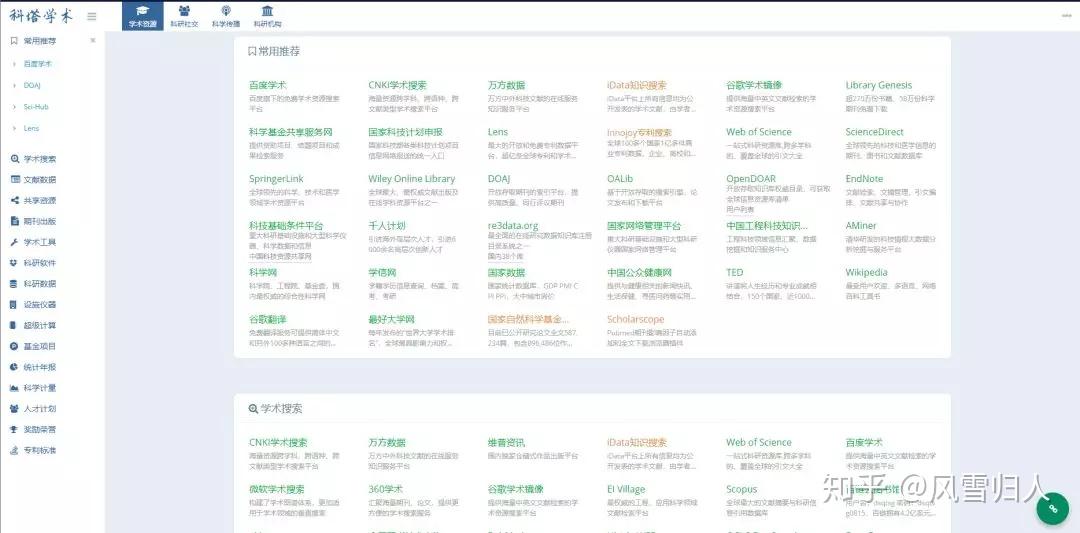Open 国家数据 link
Viewport: 1080px width, 533px height.
(506, 273)
